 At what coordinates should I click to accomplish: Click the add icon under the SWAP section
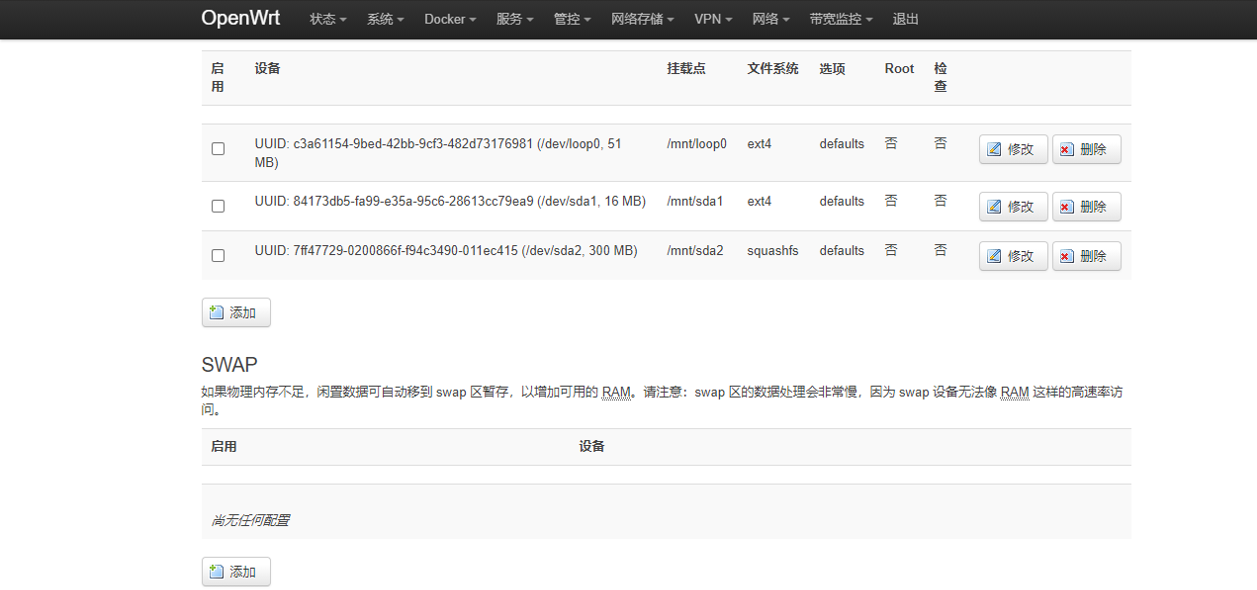tap(219, 571)
